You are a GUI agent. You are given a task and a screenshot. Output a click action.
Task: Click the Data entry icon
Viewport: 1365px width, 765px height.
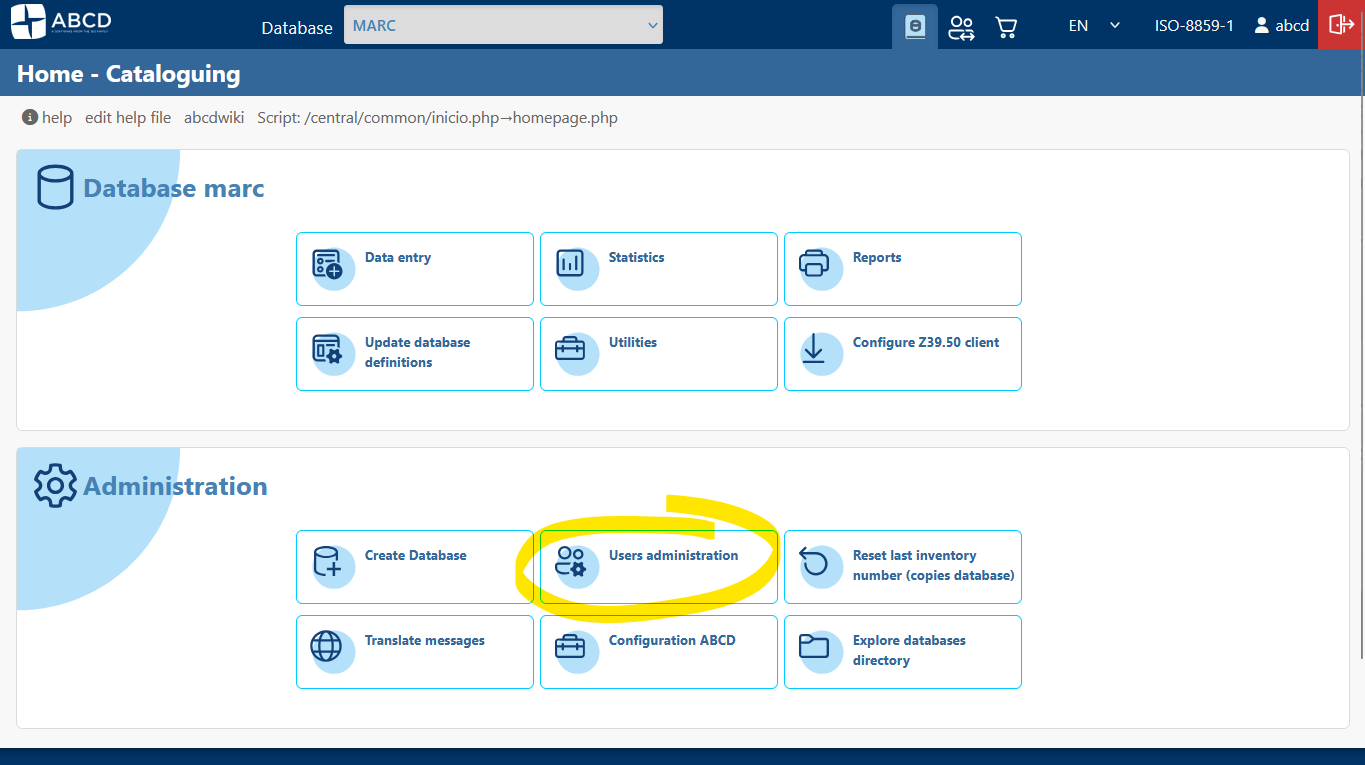click(x=327, y=265)
